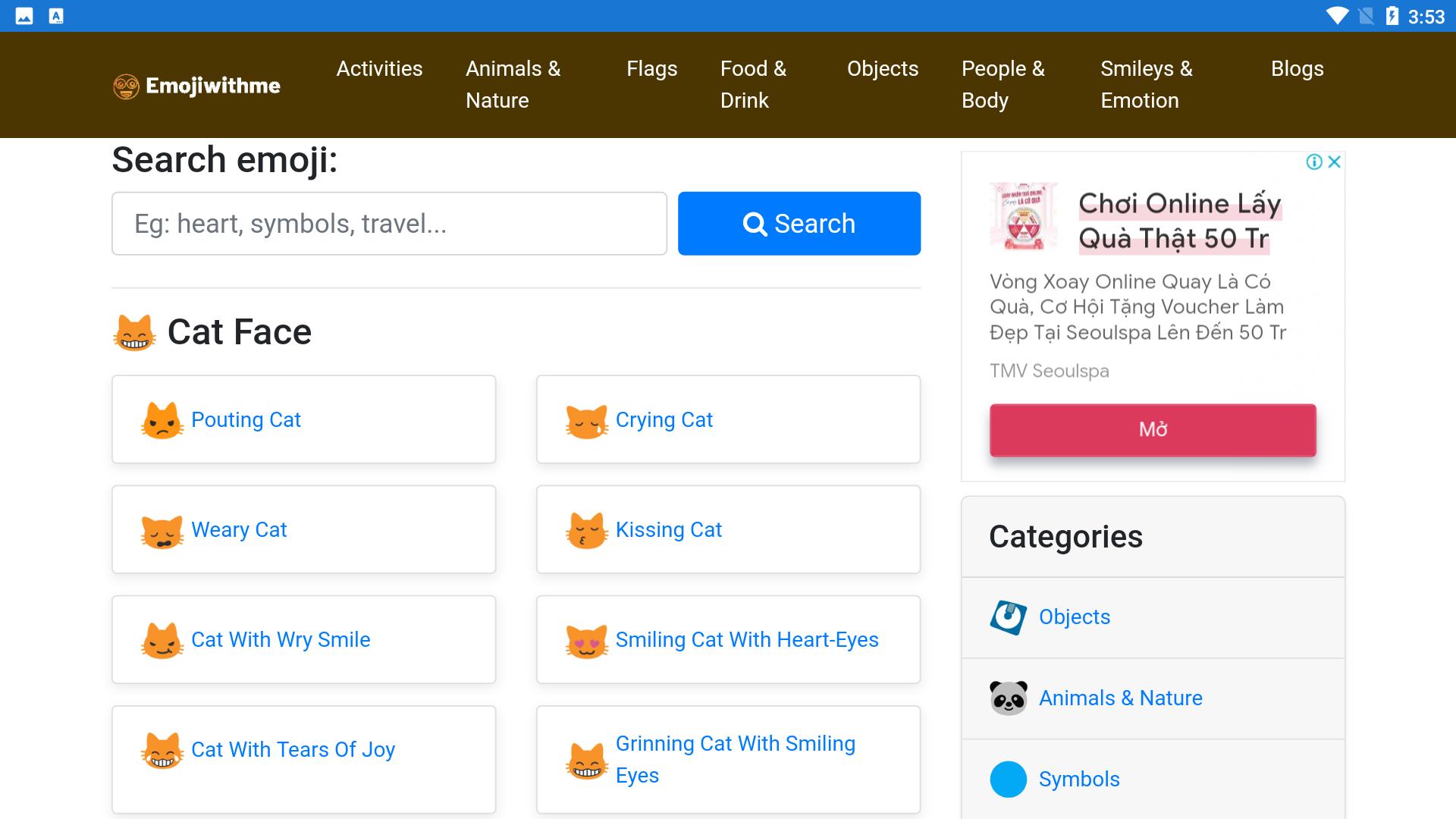Click the heart-eyes cat emoji icon
Screen dimensions: 1456x819
click(x=587, y=640)
